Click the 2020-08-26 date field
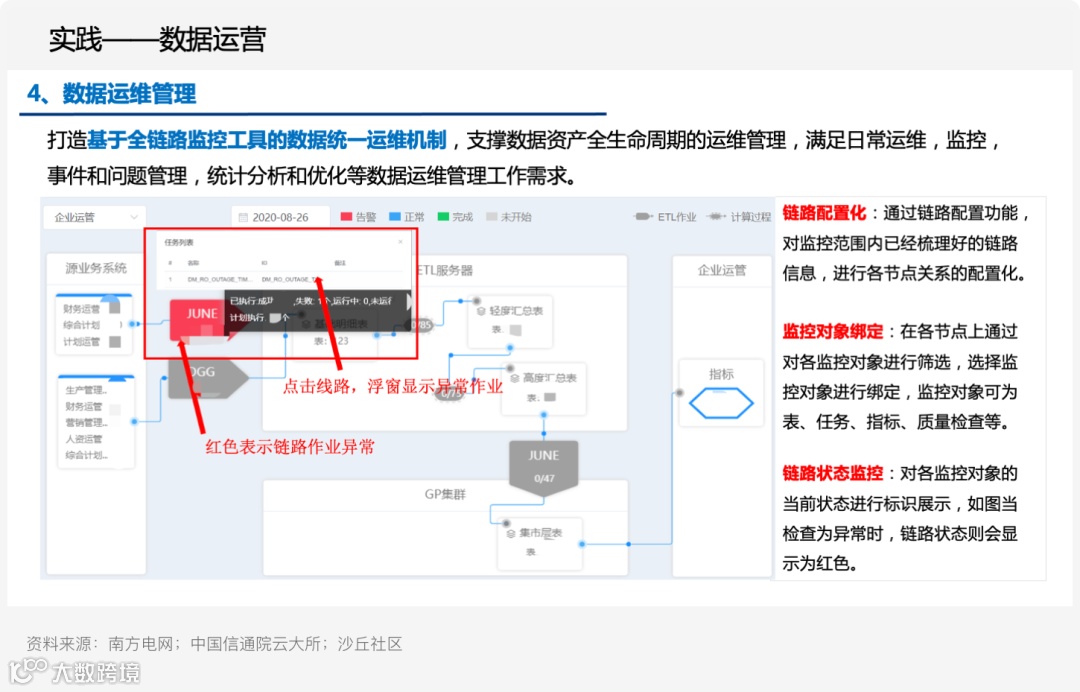The height and width of the screenshot is (692, 1080). pyautogui.click(x=280, y=217)
